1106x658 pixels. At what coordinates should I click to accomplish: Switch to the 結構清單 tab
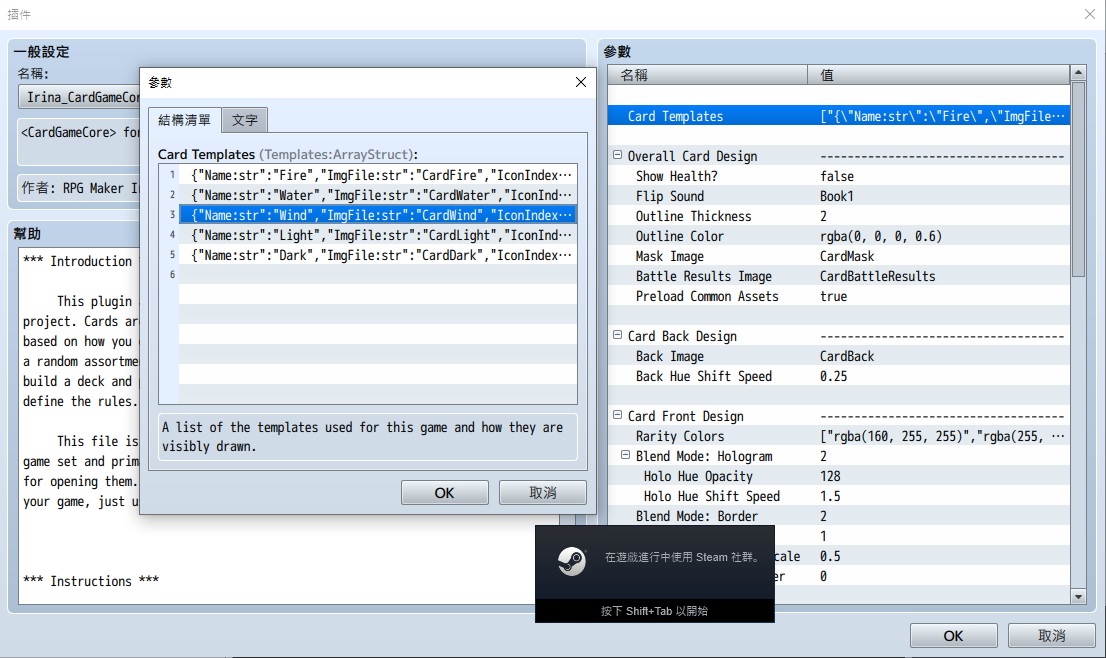pyautogui.click(x=184, y=120)
